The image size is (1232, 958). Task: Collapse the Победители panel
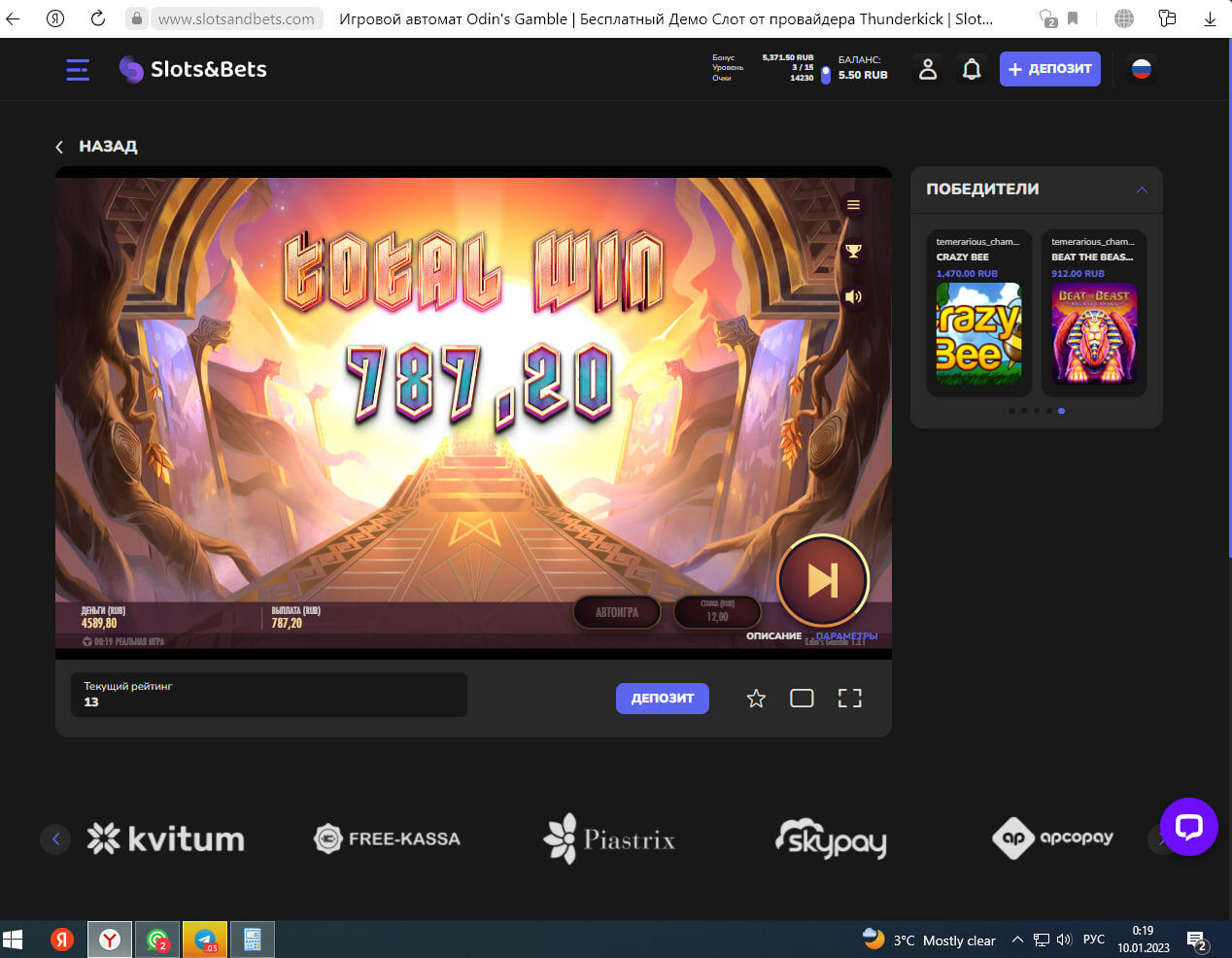tap(1142, 189)
